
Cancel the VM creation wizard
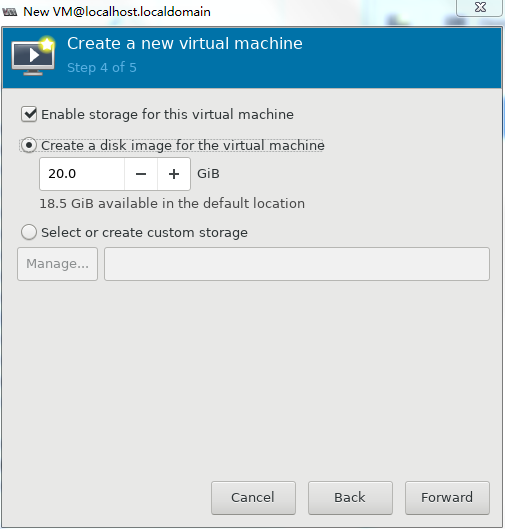(253, 498)
